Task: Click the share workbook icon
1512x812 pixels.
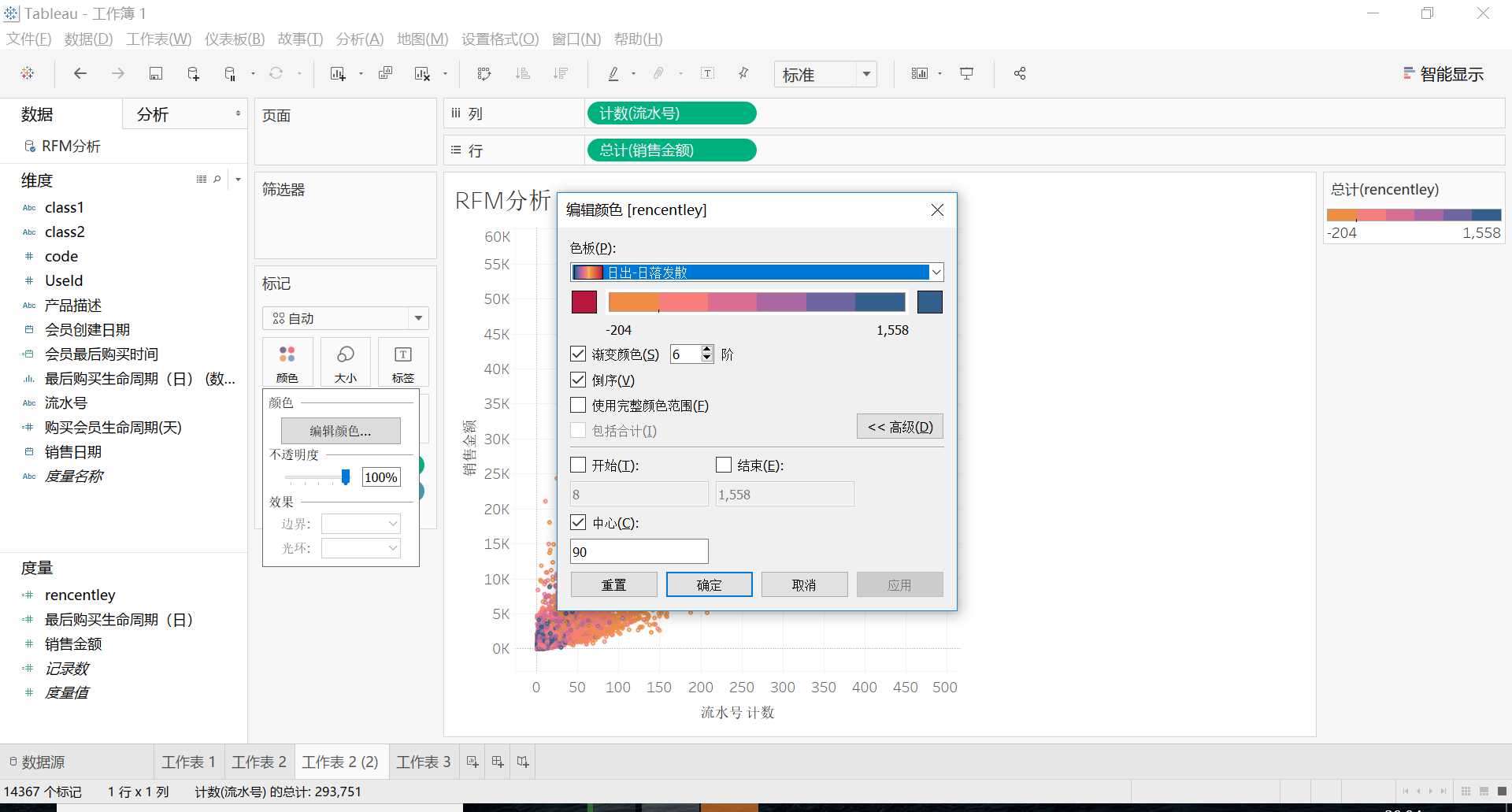Action: [x=1020, y=73]
